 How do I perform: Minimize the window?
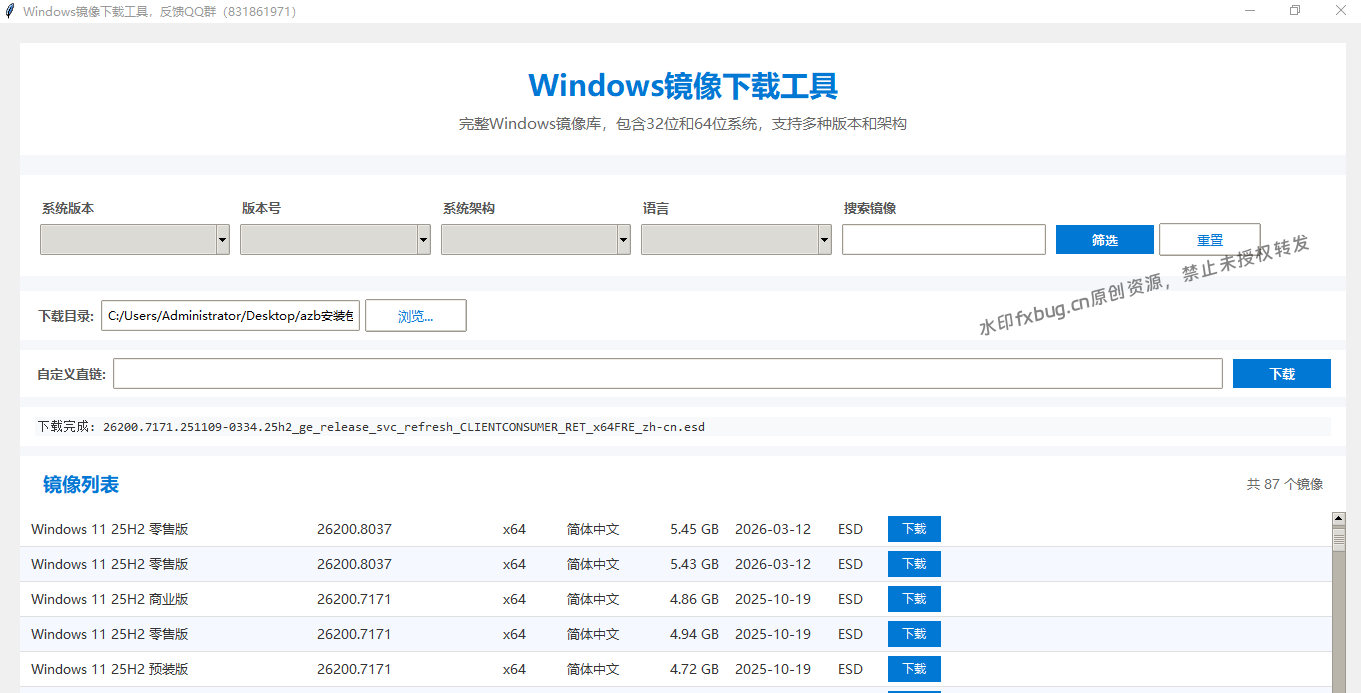tap(1250, 11)
